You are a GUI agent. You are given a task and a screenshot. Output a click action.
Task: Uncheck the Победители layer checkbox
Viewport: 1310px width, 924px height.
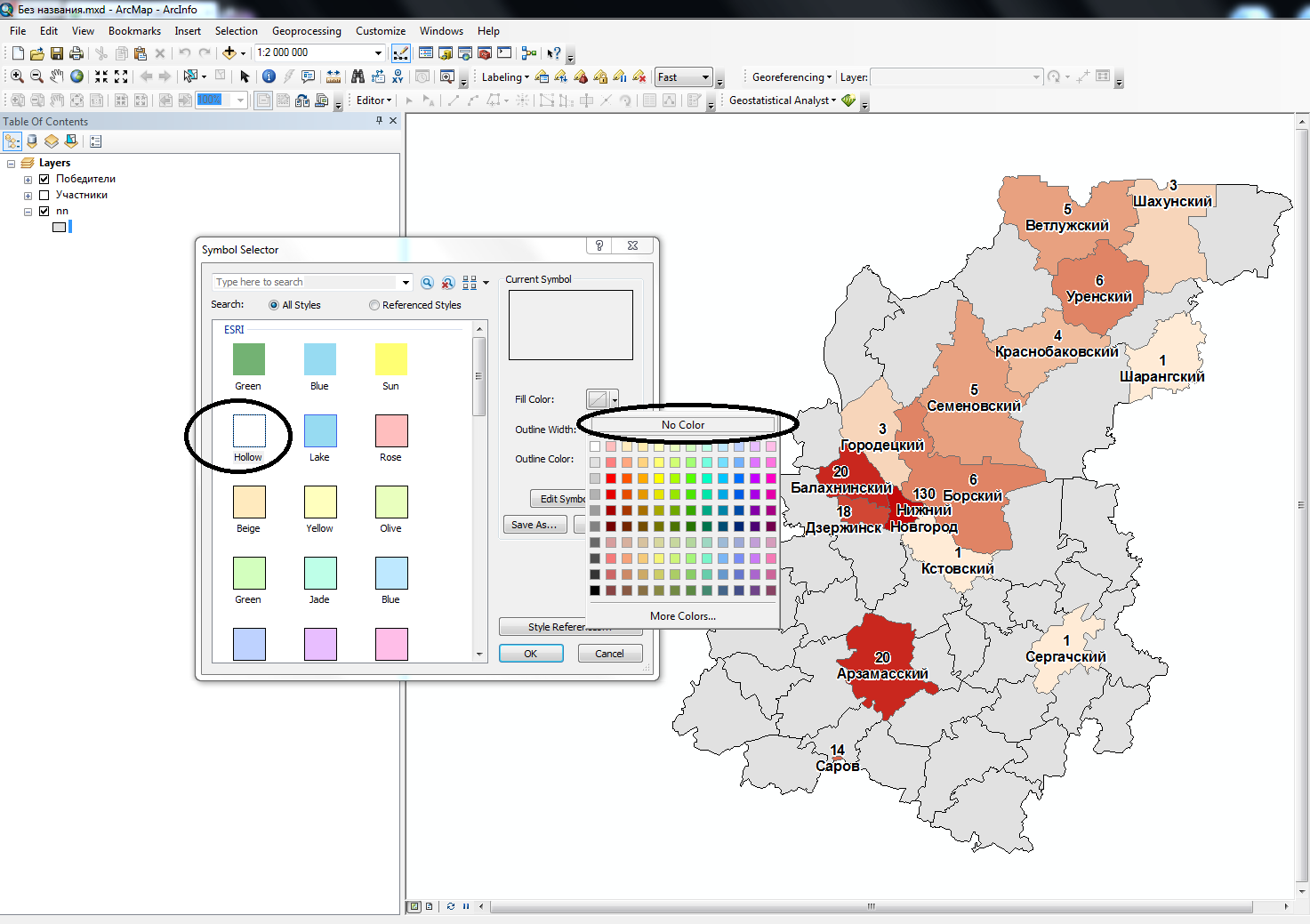coord(44,179)
